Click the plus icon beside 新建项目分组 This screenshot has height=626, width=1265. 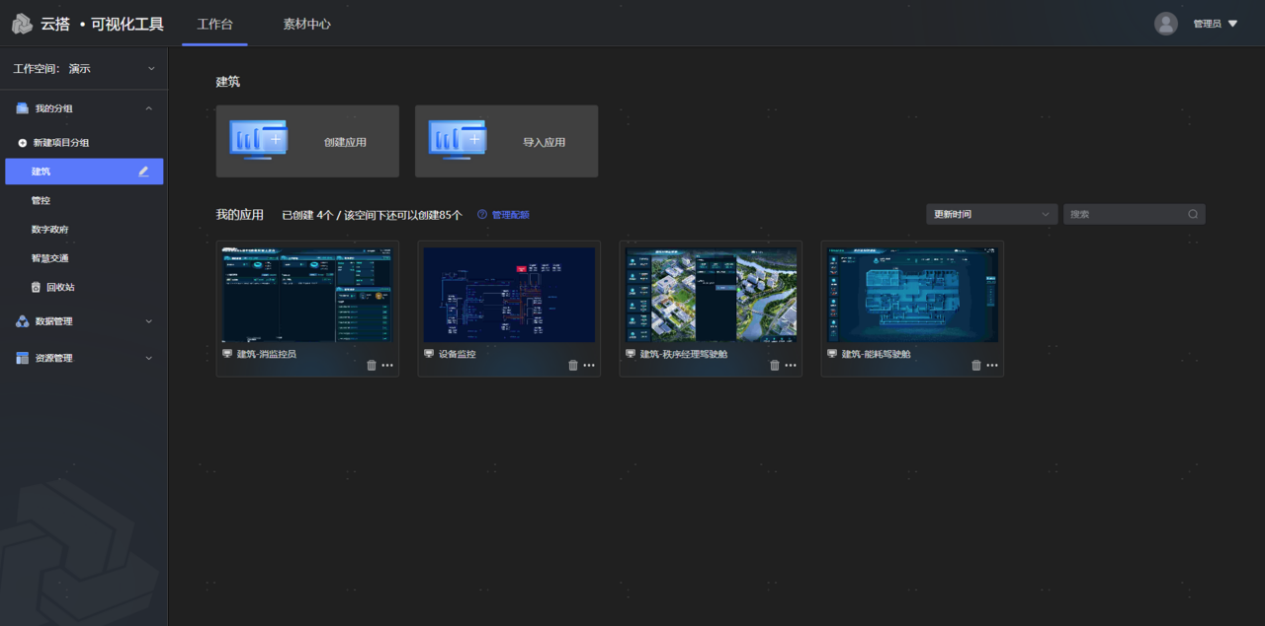pos(23,143)
